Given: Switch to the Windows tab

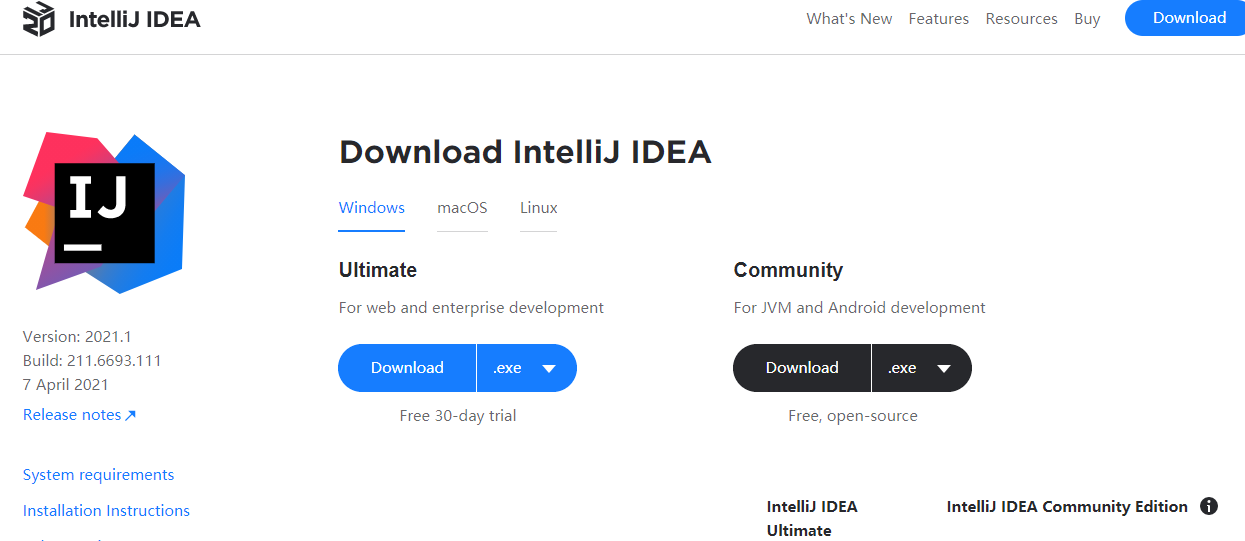Looking at the screenshot, I should pos(372,208).
